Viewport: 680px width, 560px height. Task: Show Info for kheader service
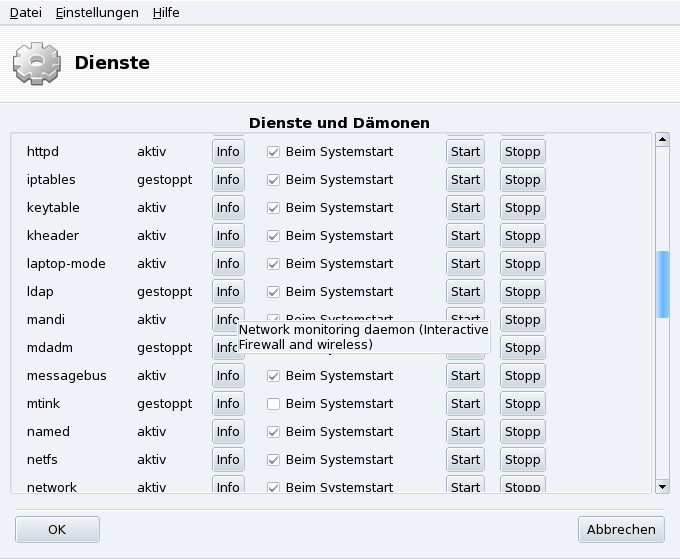[x=228, y=236]
